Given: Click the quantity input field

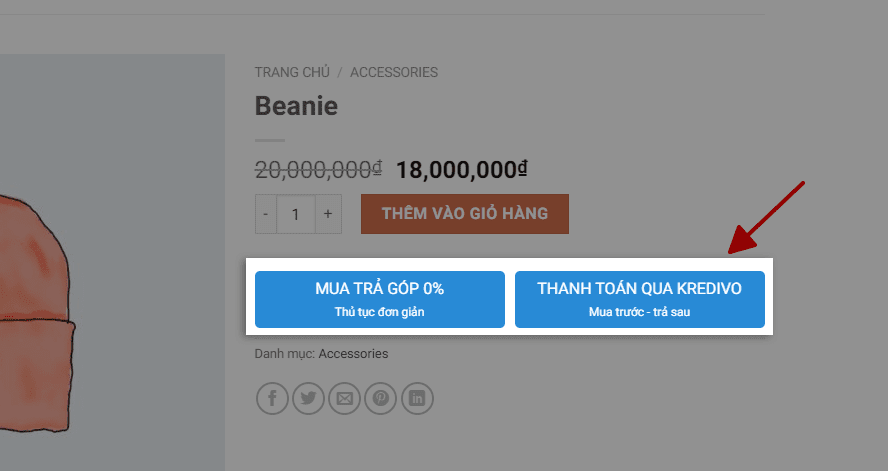Looking at the screenshot, I should [x=296, y=214].
